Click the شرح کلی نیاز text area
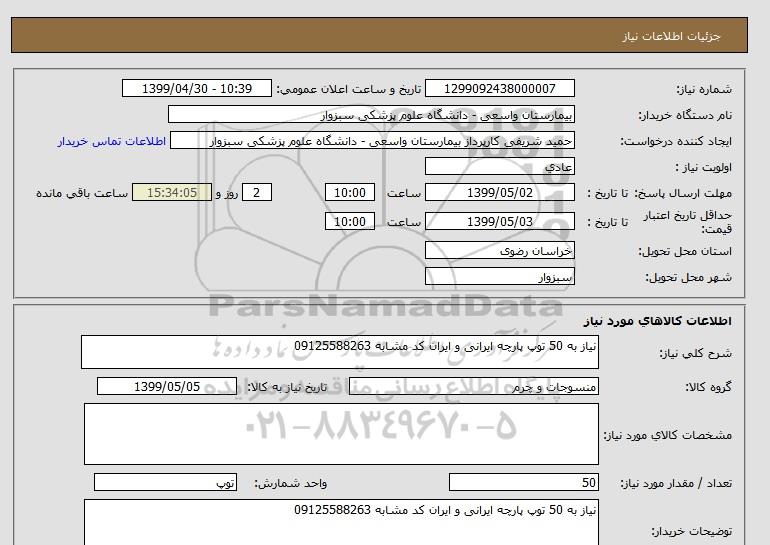Viewport: 770px width, 545px height. 340,352
